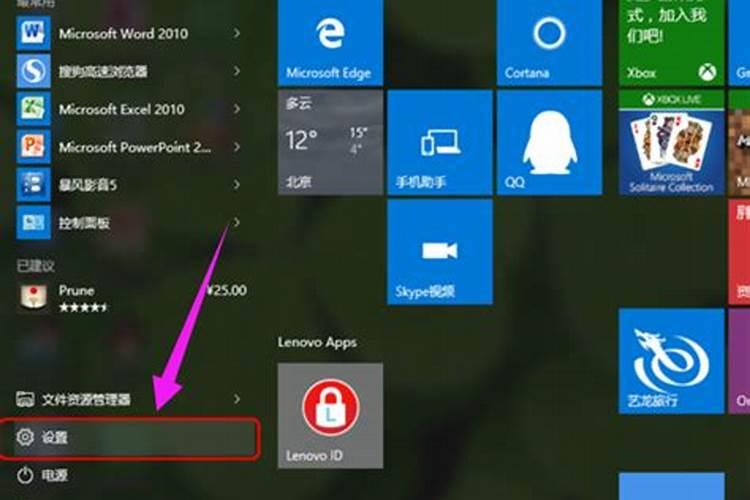
Task: Select the Microsoft Word 2010 label
Action: point(123,33)
